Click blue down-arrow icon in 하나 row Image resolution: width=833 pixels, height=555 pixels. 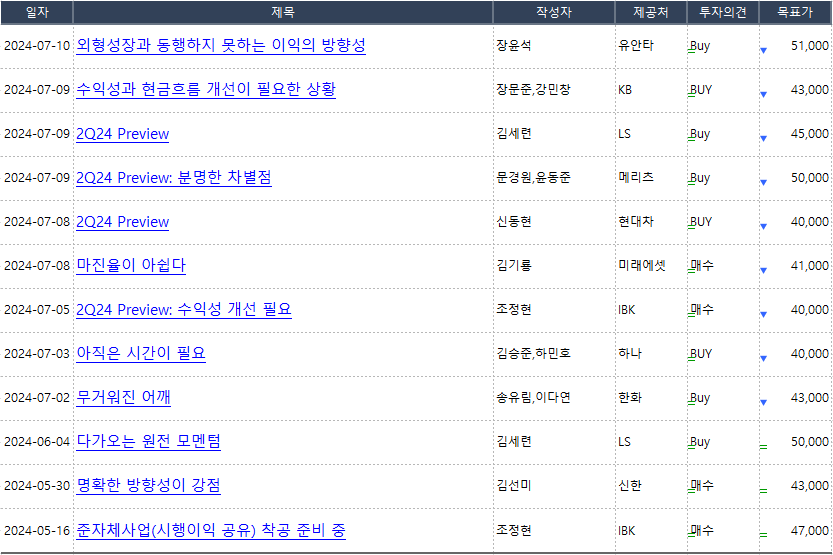[763, 358]
